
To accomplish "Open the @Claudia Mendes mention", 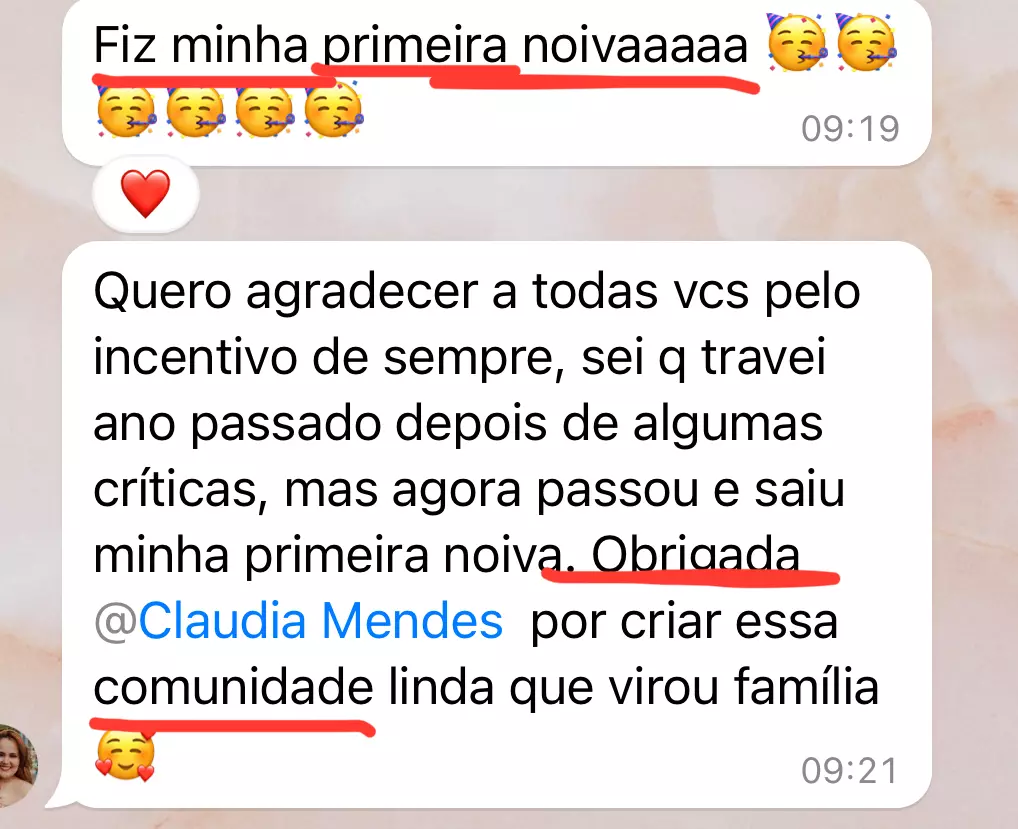I will [x=299, y=621].
